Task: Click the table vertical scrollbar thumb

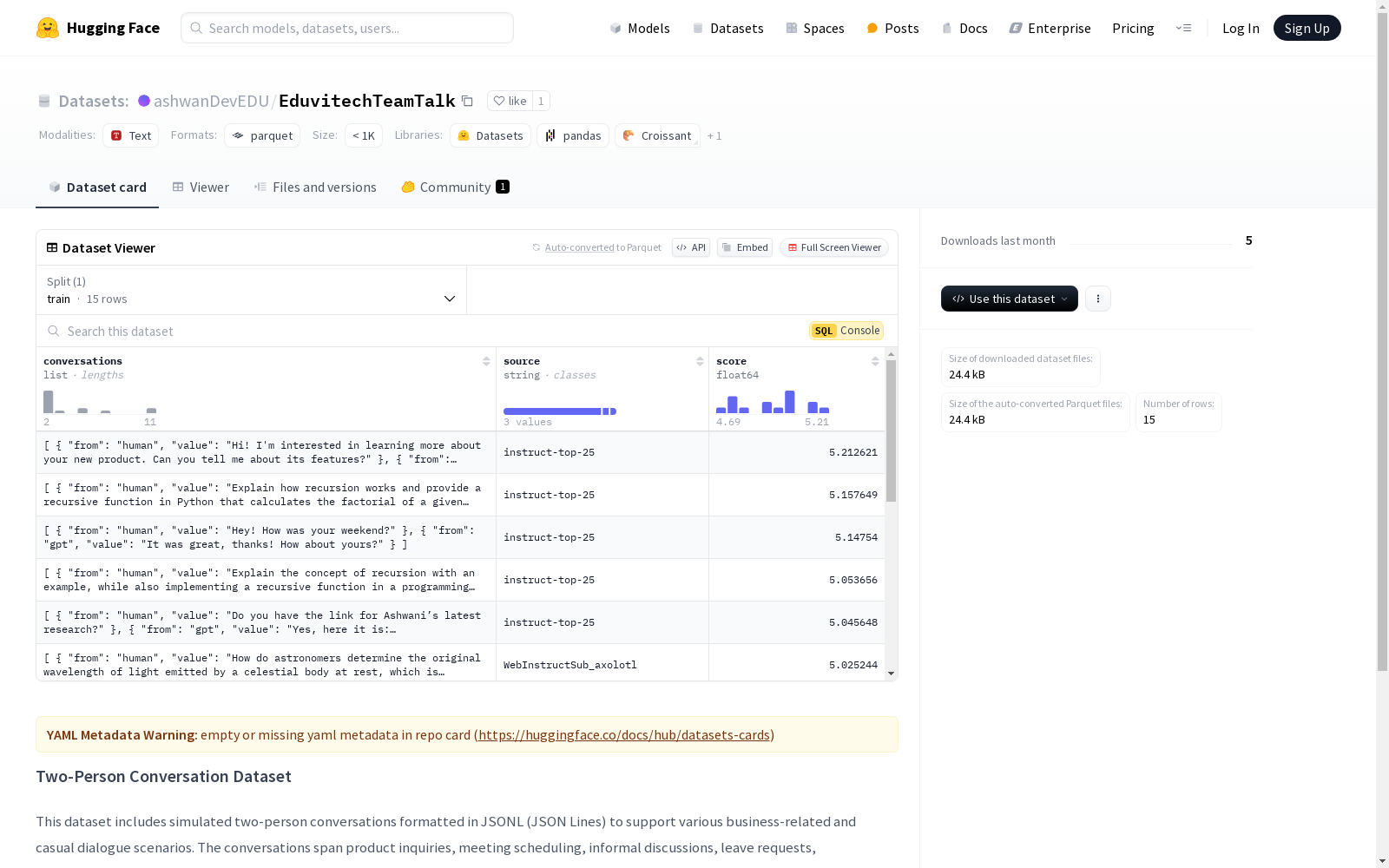Action: (891, 431)
